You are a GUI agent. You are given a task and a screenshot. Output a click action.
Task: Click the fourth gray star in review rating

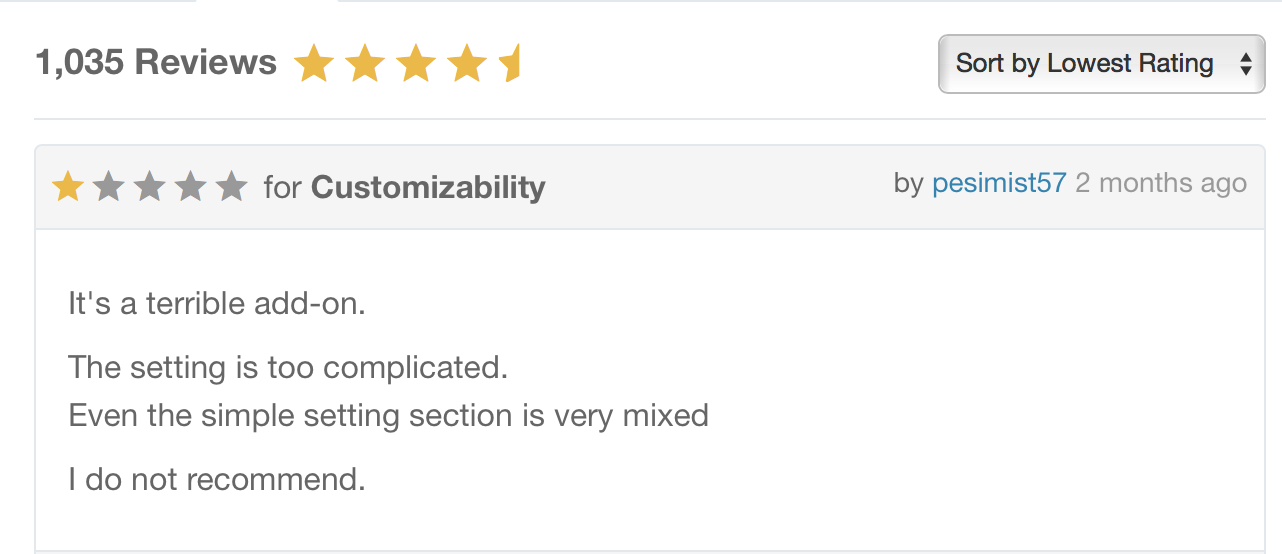click(190, 186)
